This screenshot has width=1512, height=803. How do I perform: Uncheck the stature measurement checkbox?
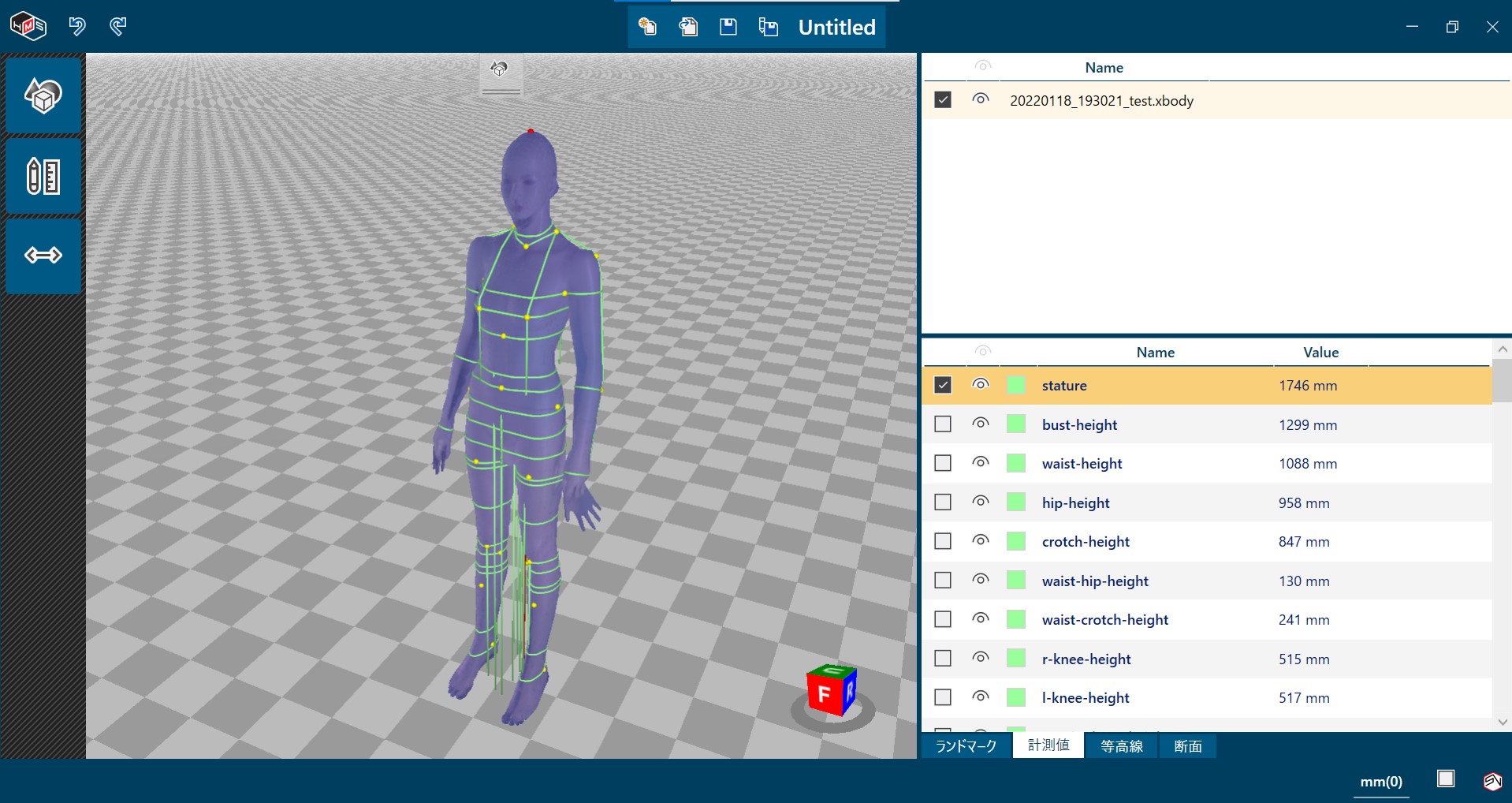click(943, 385)
